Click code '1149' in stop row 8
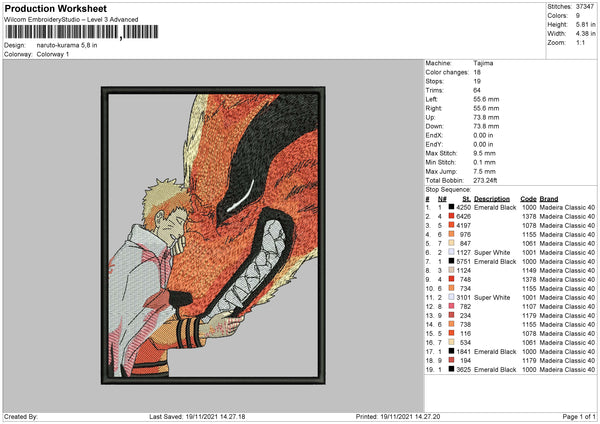The height and width of the screenshot is (424, 600). click(529, 271)
